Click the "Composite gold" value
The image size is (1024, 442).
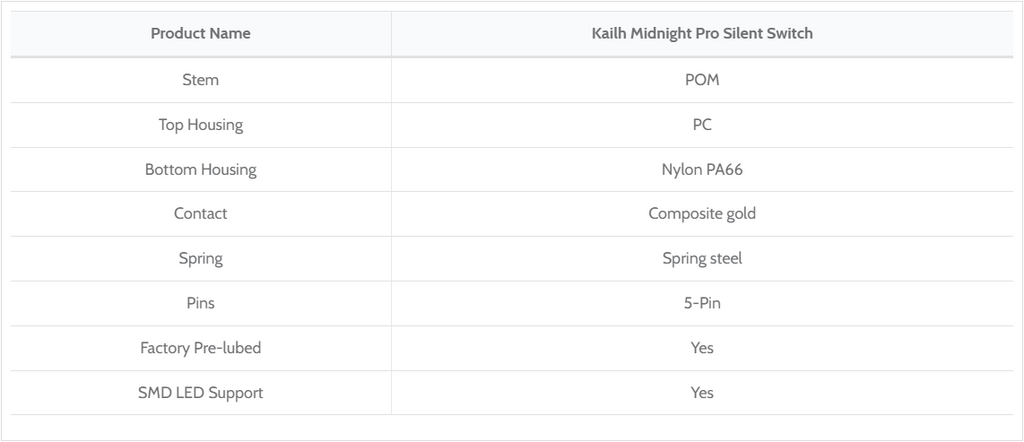pyautogui.click(x=702, y=214)
